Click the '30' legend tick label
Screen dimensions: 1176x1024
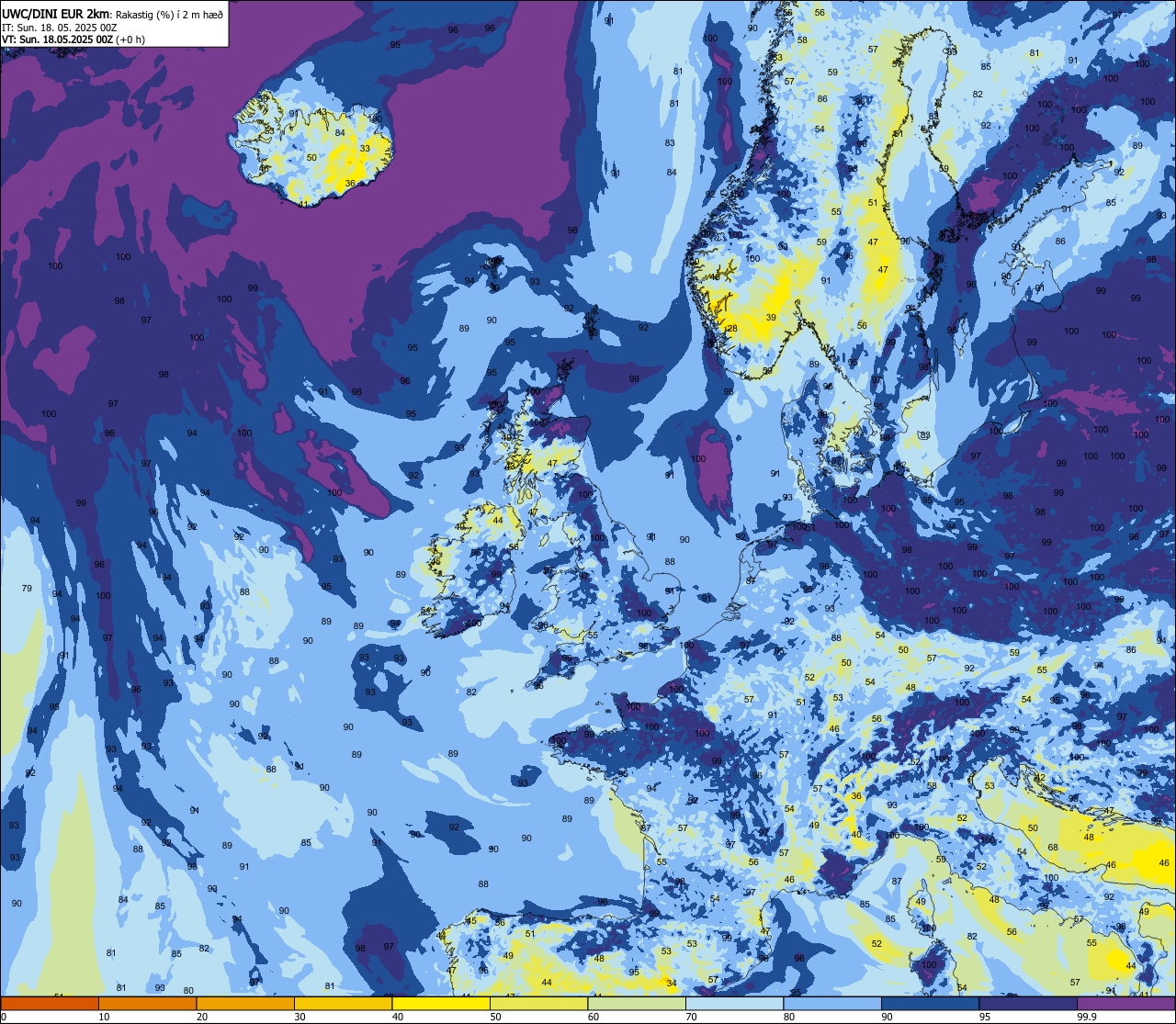[x=300, y=1017]
